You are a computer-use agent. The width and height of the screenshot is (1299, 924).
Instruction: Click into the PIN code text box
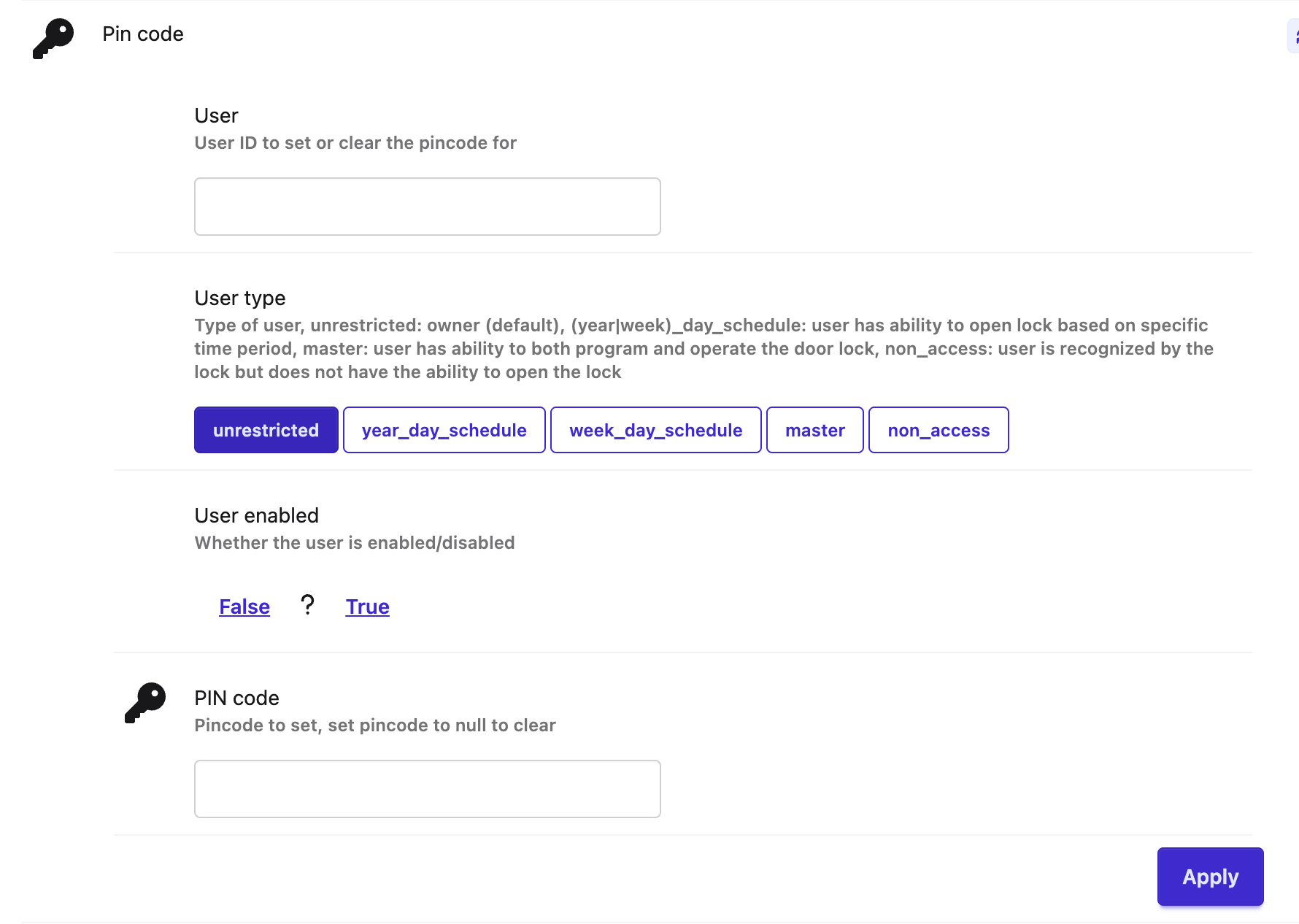pyautogui.click(x=427, y=789)
